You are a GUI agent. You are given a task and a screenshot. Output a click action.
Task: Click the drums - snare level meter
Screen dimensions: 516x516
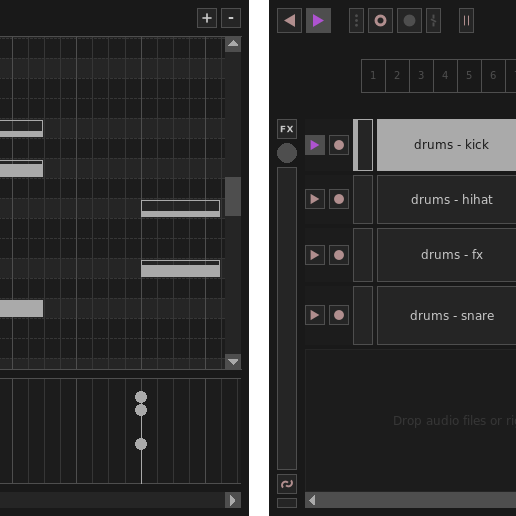pos(363,315)
